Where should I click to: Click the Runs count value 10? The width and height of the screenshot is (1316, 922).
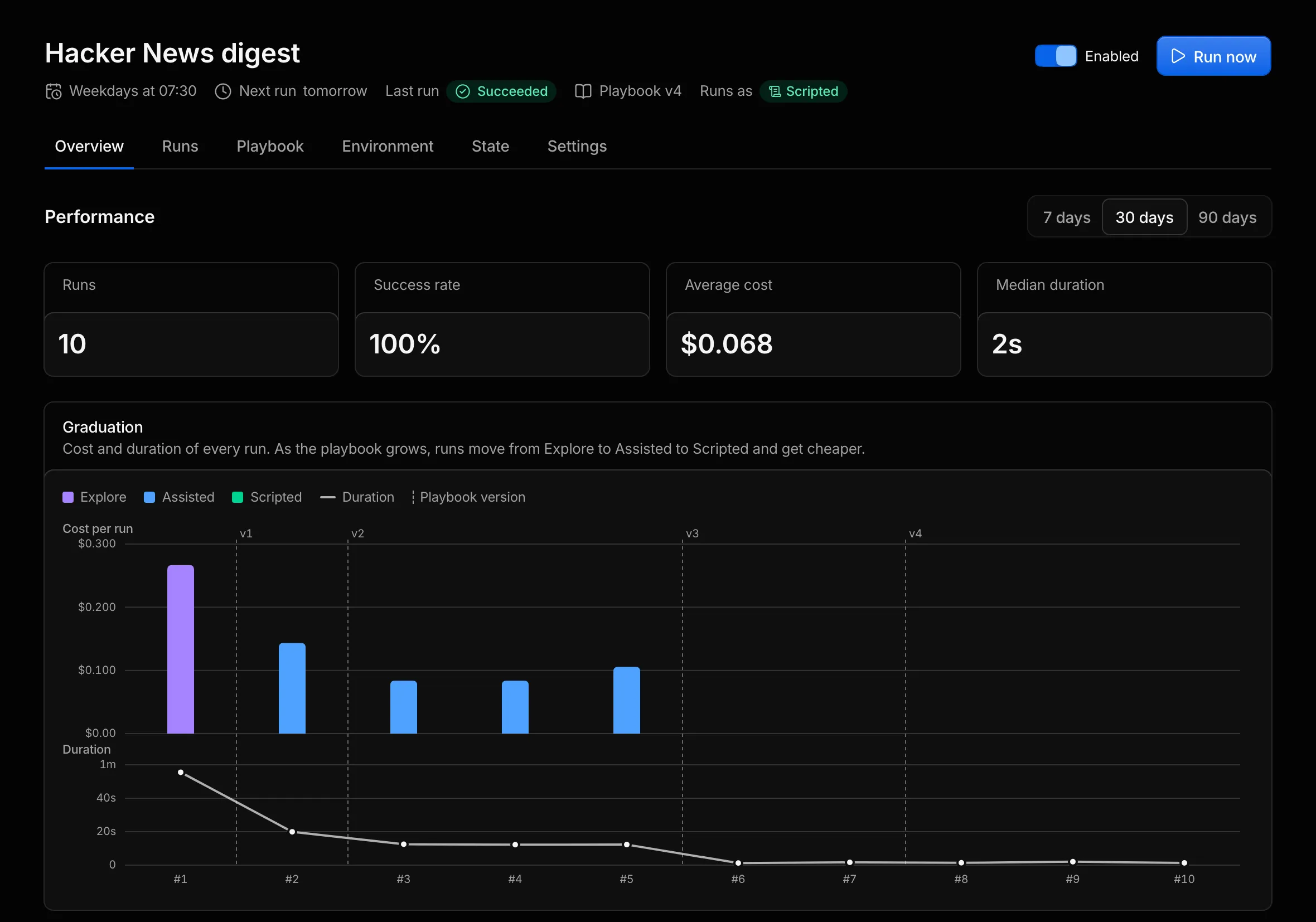tap(72, 344)
